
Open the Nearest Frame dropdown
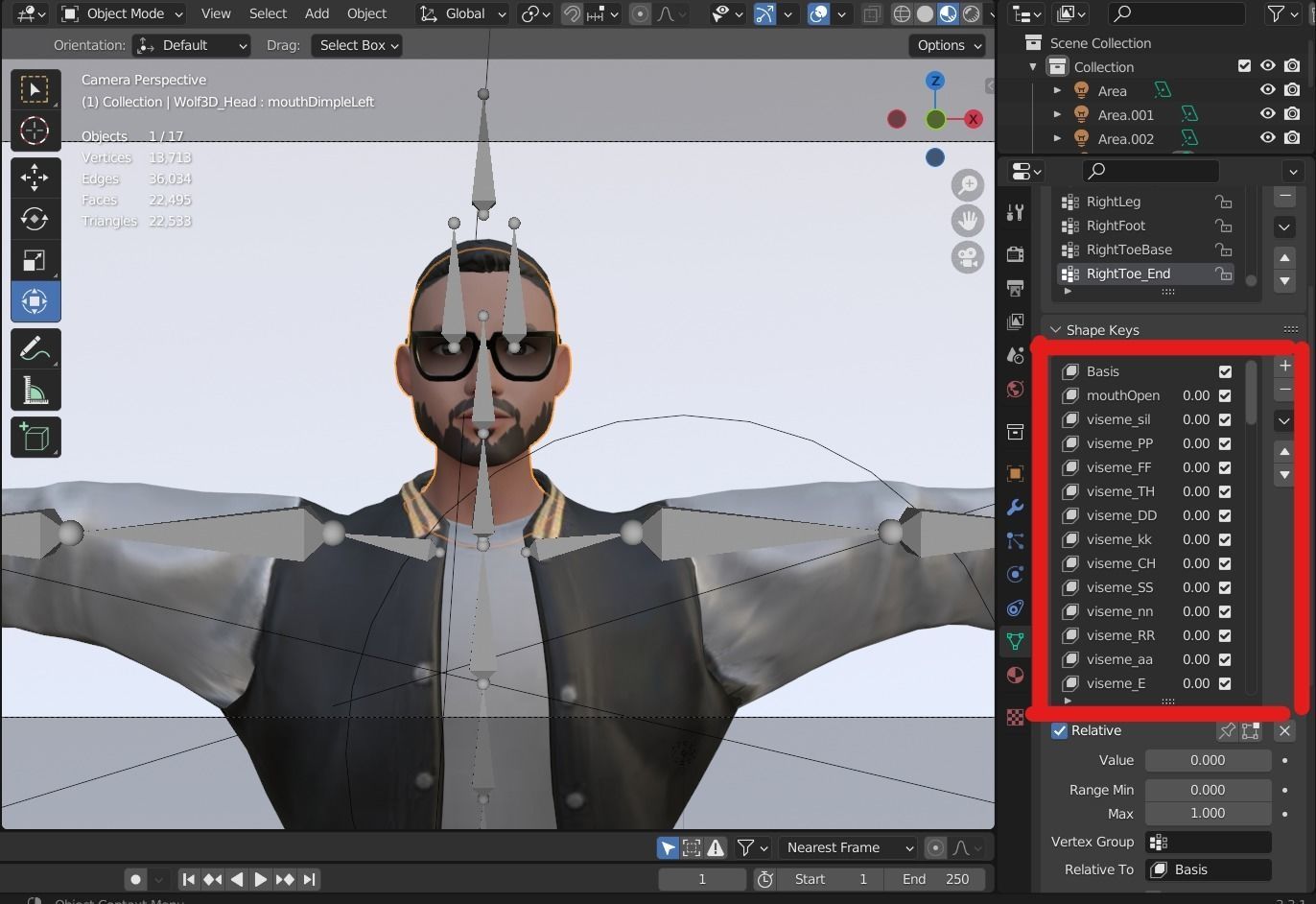coord(847,847)
